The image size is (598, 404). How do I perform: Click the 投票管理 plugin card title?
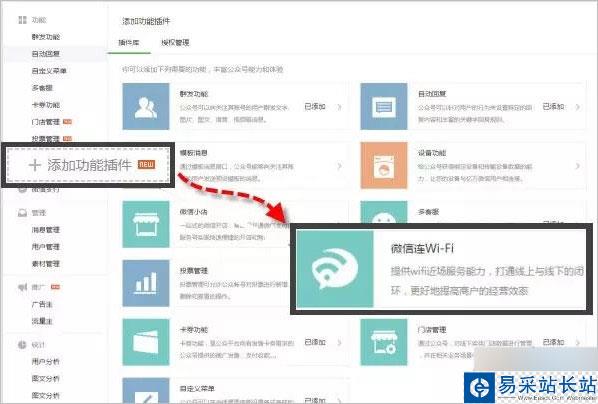[x=194, y=271]
